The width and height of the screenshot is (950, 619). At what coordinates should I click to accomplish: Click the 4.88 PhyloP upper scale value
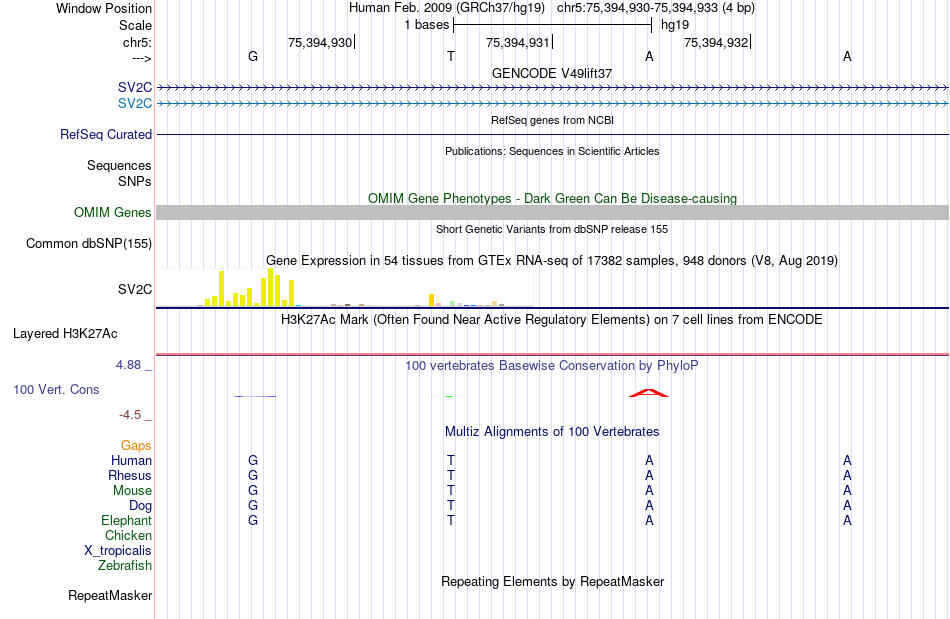tap(128, 365)
